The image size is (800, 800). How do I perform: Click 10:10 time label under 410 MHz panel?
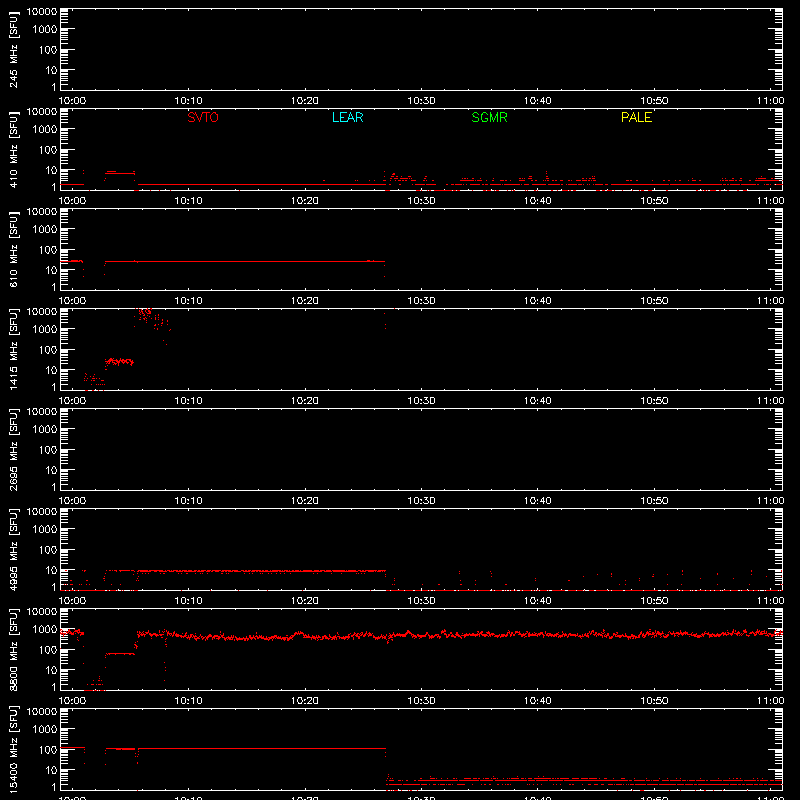coord(189,201)
